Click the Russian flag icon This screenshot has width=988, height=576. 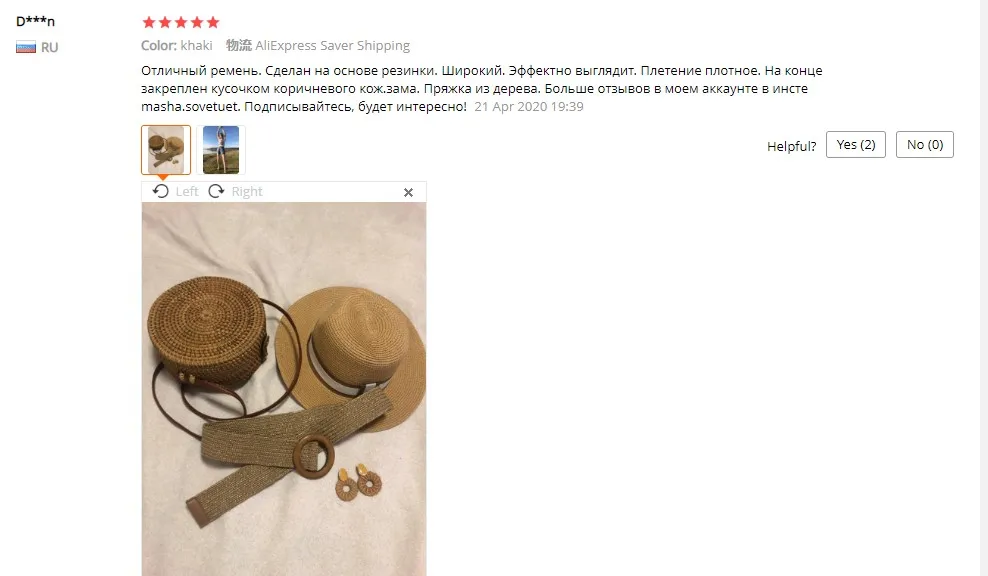(x=26, y=47)
